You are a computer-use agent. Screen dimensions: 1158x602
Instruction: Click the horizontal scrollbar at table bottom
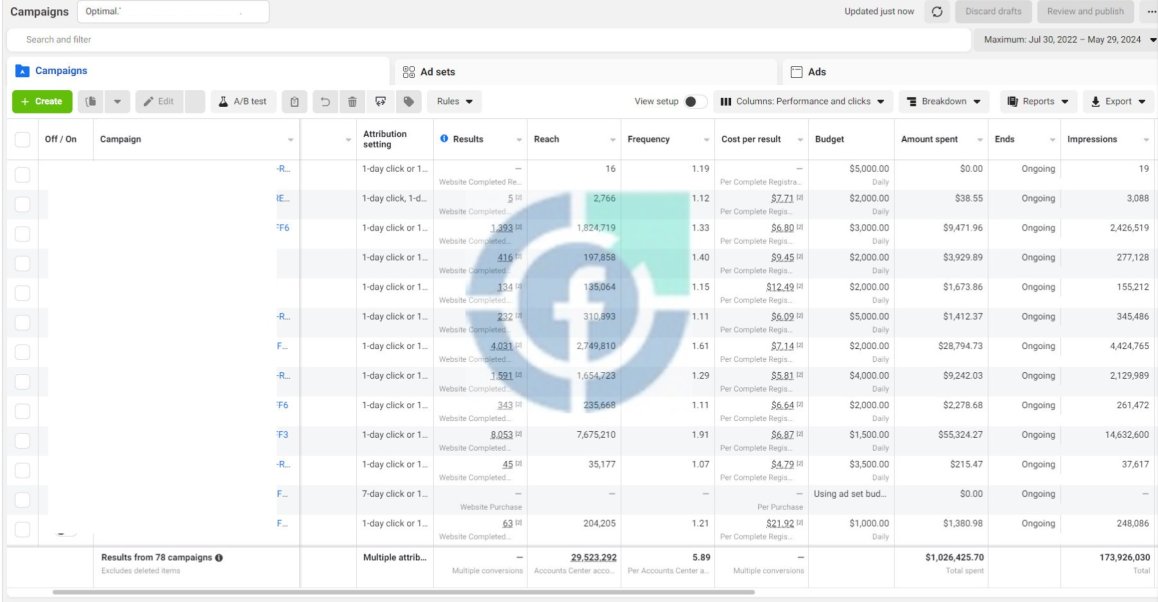[x=403, y=592]
